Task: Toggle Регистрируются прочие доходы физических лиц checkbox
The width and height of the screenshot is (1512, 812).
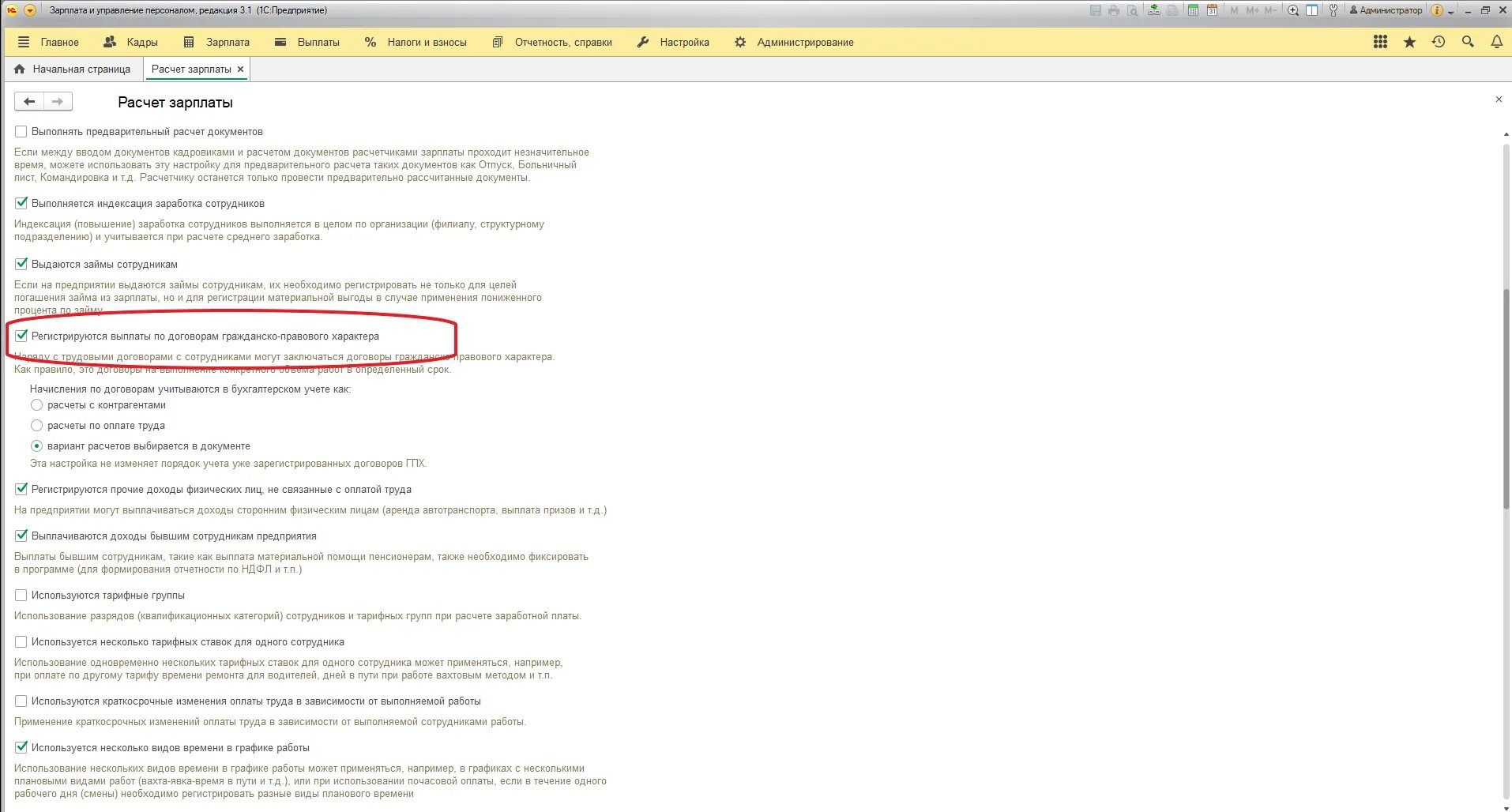Action: (x=21, y=490)
